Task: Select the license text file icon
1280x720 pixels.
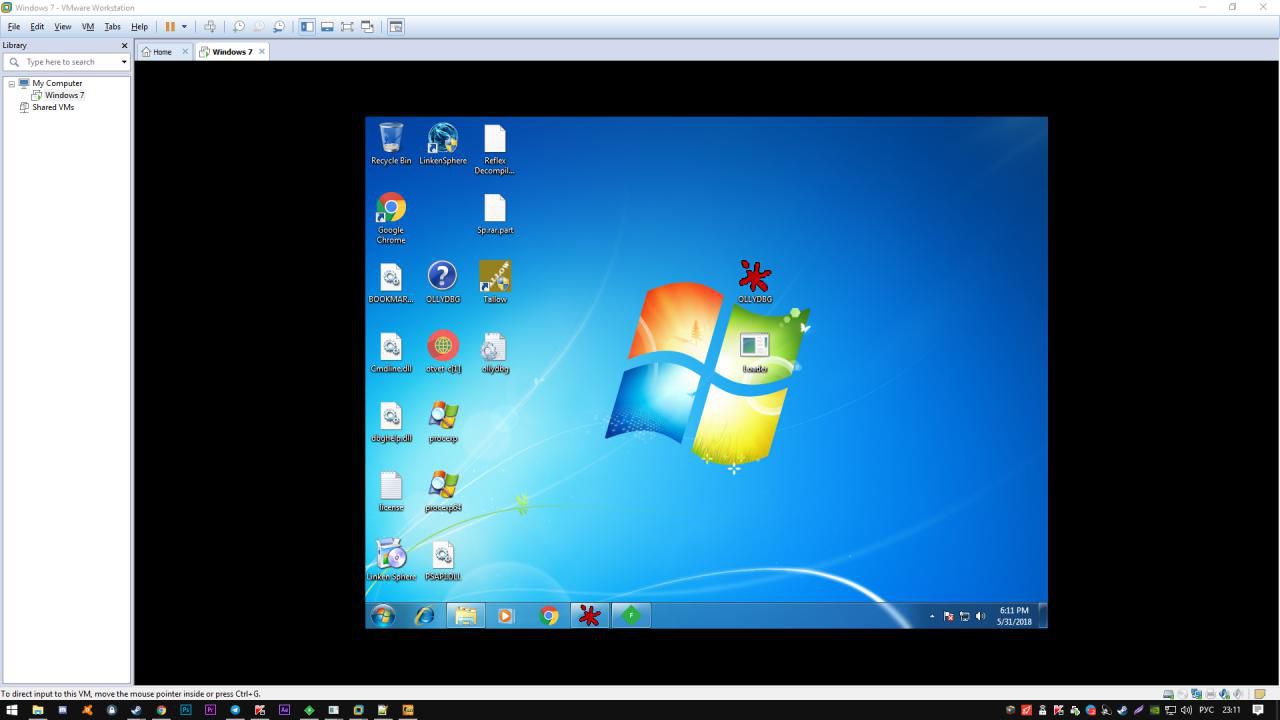Action: point(391,491)
